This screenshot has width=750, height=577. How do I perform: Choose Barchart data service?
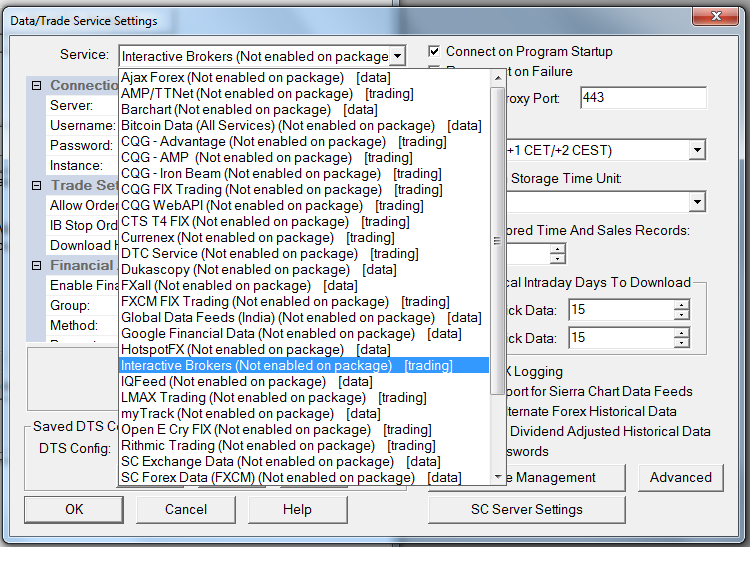click(x=304, y=110)
